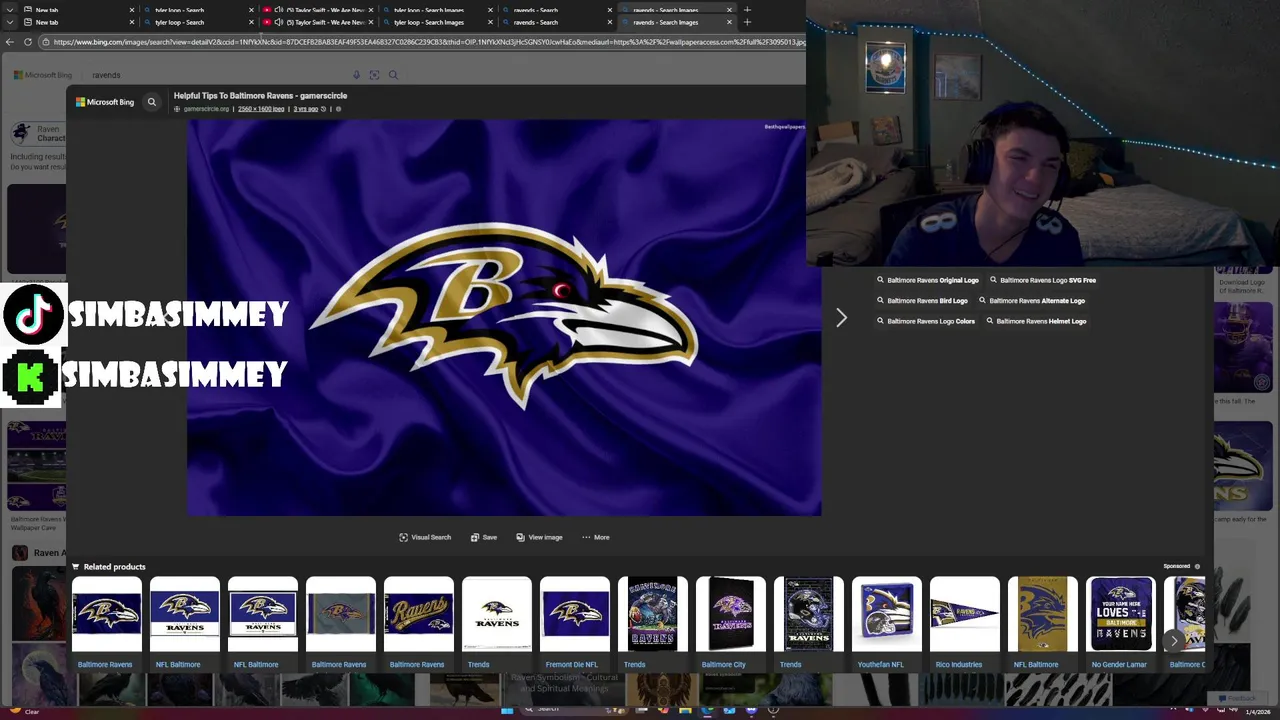Open site info icon beside the URL
Viewport: 1280px width, 720px height.
pyautogui.click(x=45, y=42)
